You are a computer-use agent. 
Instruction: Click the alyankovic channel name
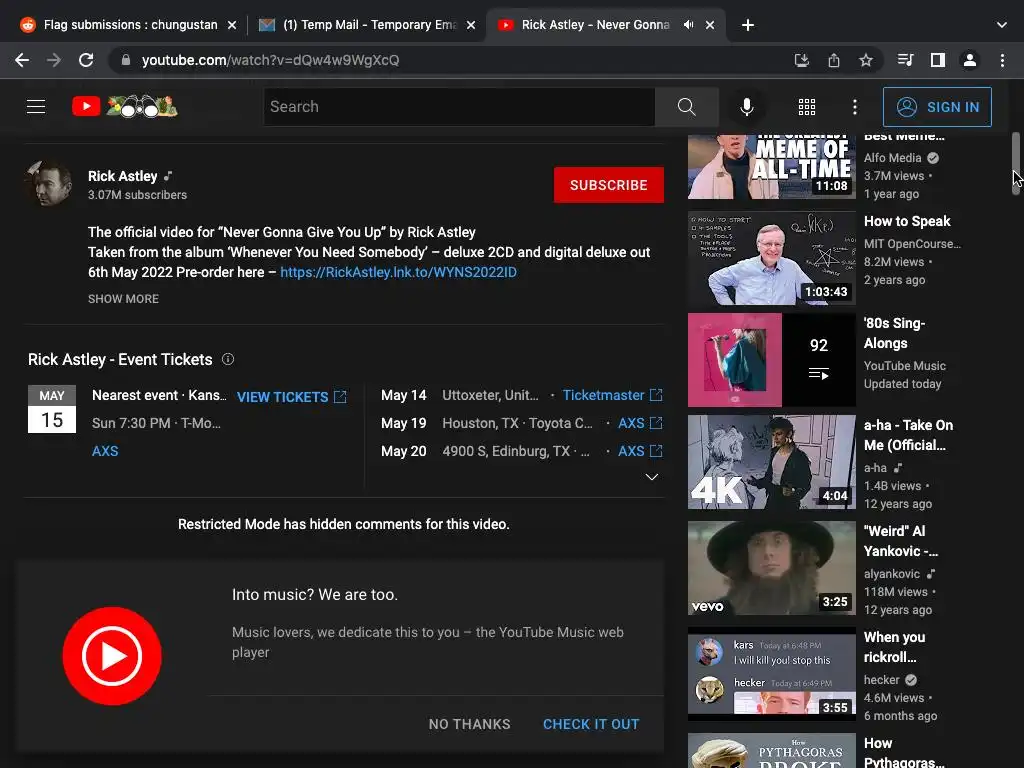coord(891,574)
